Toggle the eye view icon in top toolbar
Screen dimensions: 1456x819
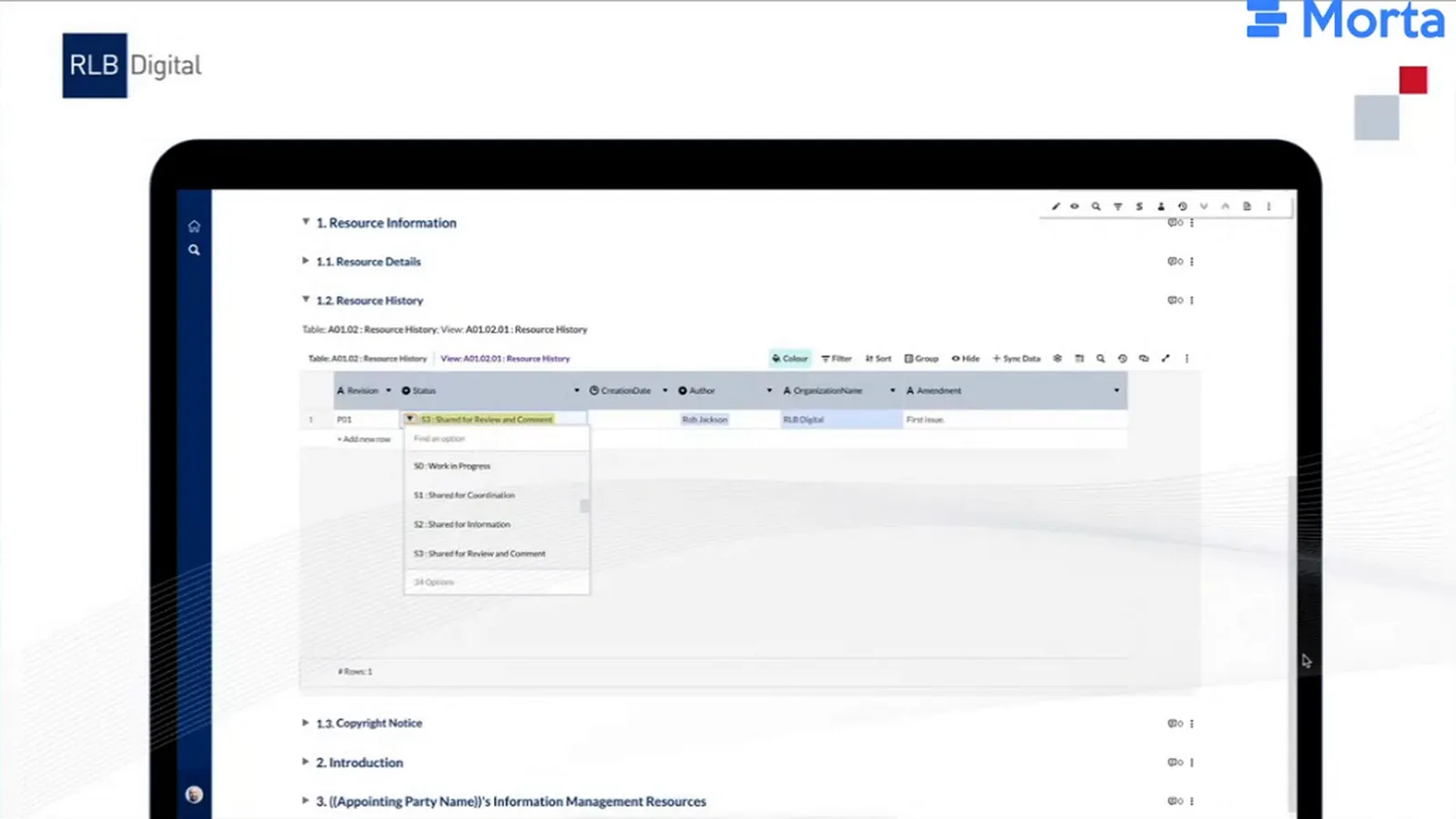coord(1075,207)
